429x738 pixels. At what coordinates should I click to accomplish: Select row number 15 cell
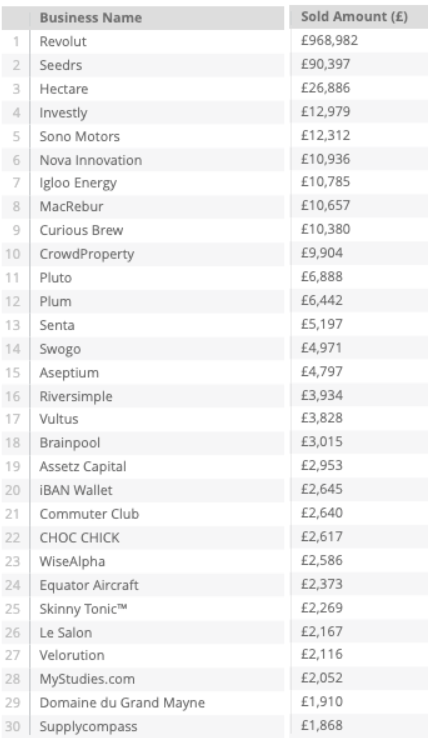point(13,373)
